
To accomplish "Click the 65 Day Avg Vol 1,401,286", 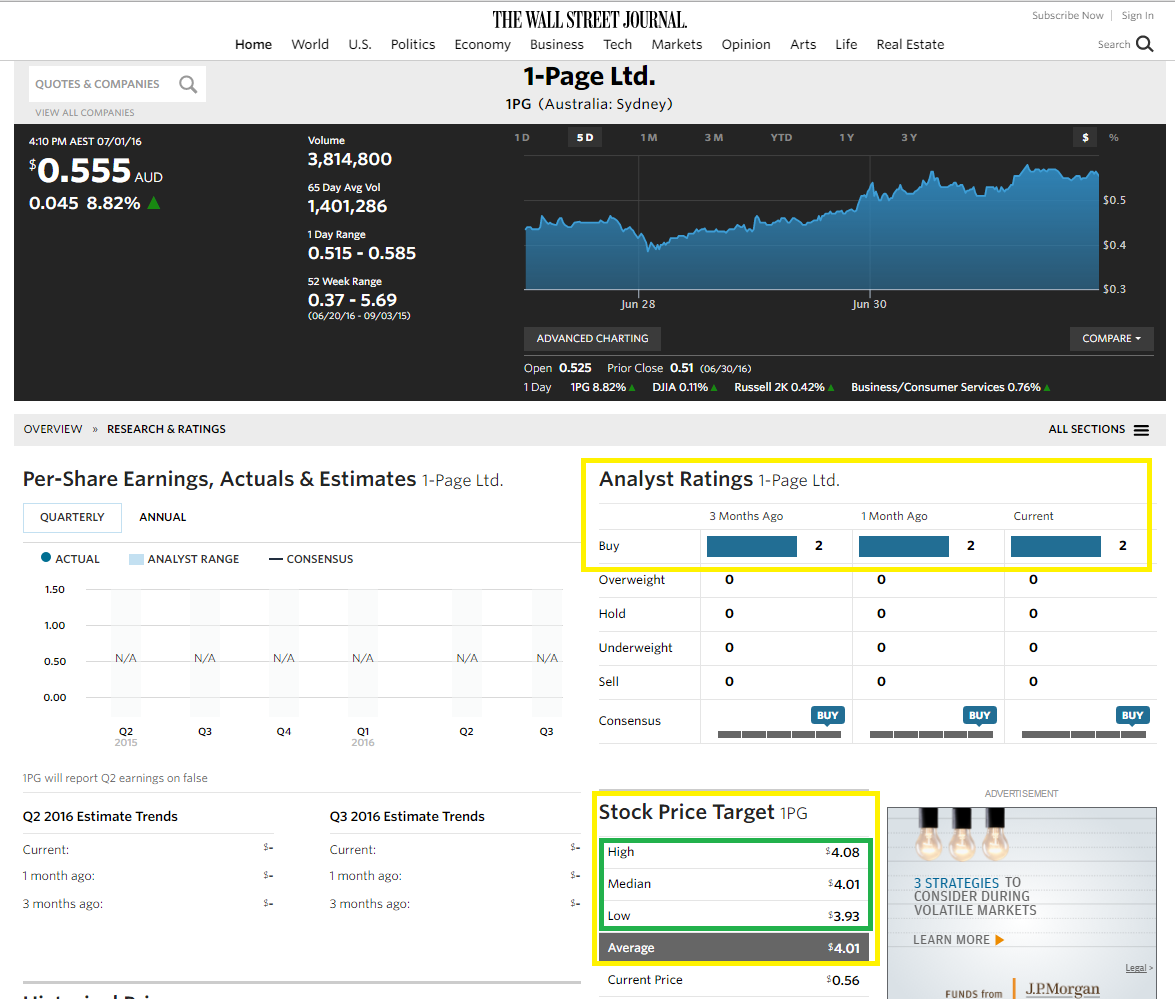I will coord(348,207).
